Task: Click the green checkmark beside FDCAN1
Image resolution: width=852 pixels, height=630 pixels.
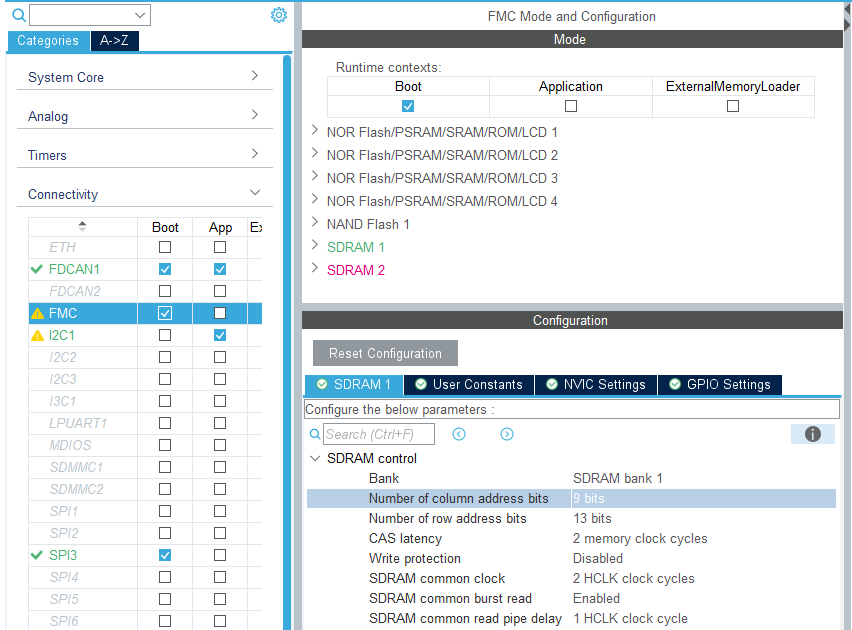Action: [37, 268]
